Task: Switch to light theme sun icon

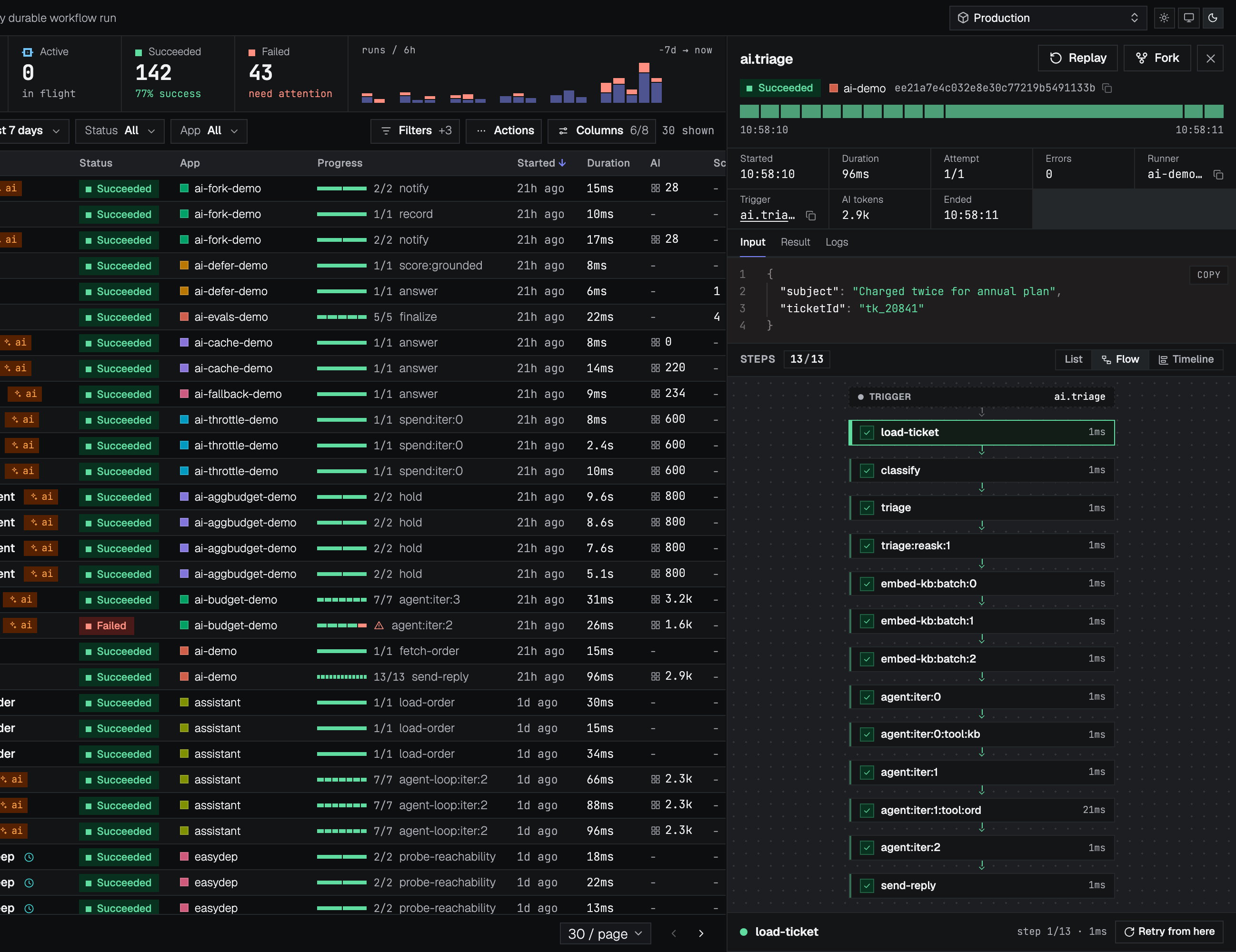Action: 1164,18
